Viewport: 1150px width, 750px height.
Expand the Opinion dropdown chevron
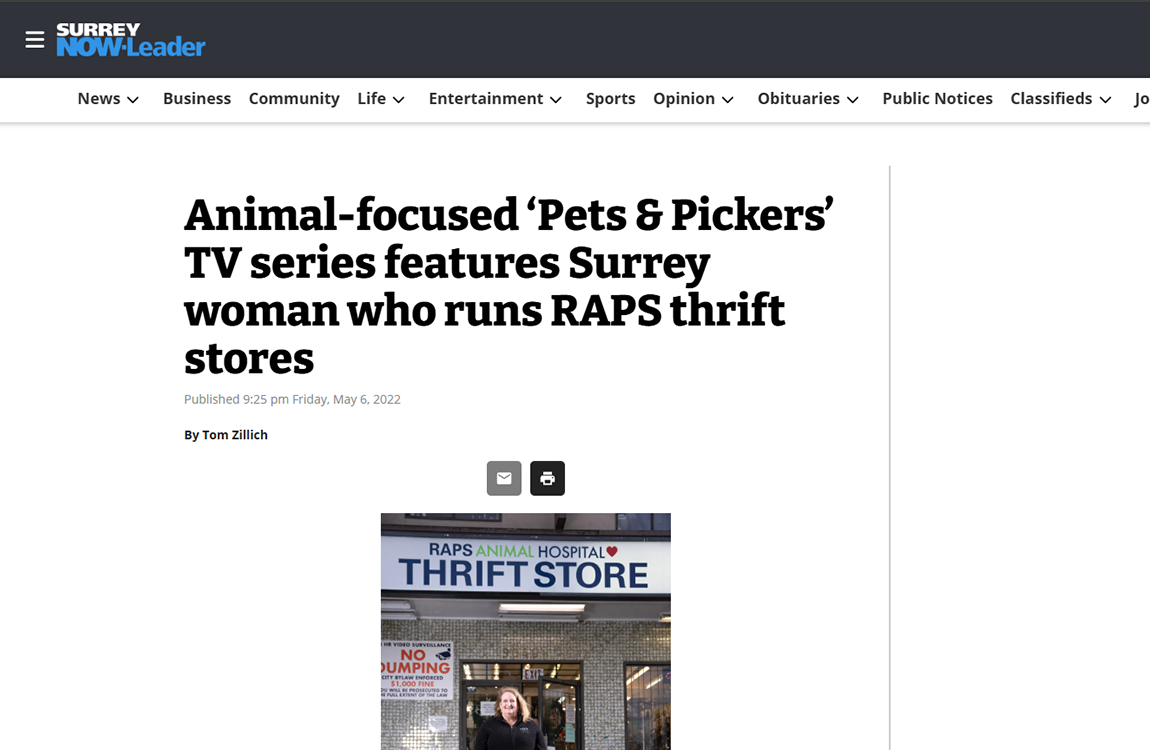tap(728, 100)
